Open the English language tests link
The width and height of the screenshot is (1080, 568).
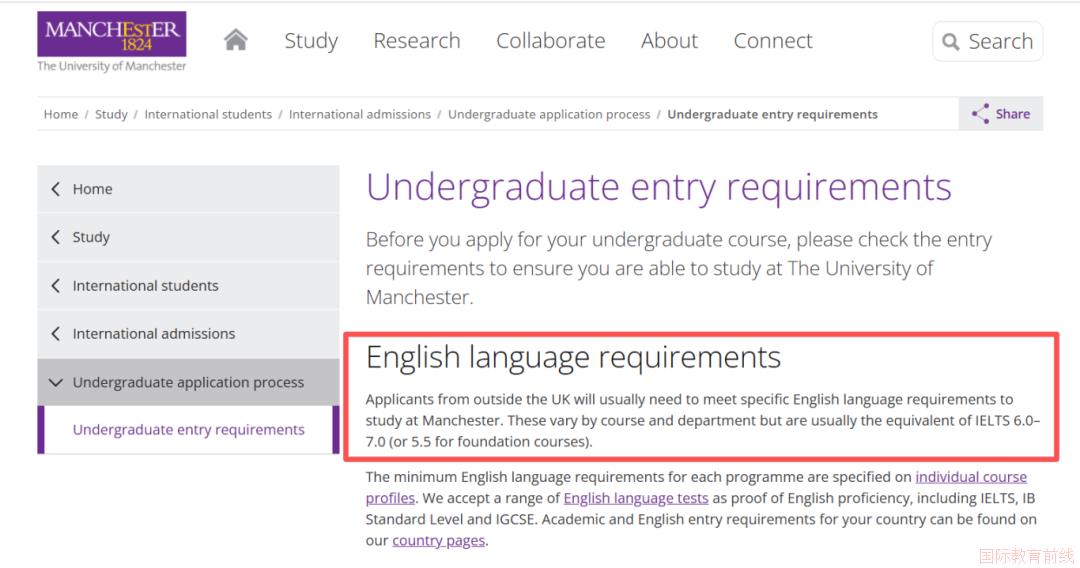click(635, 498)
